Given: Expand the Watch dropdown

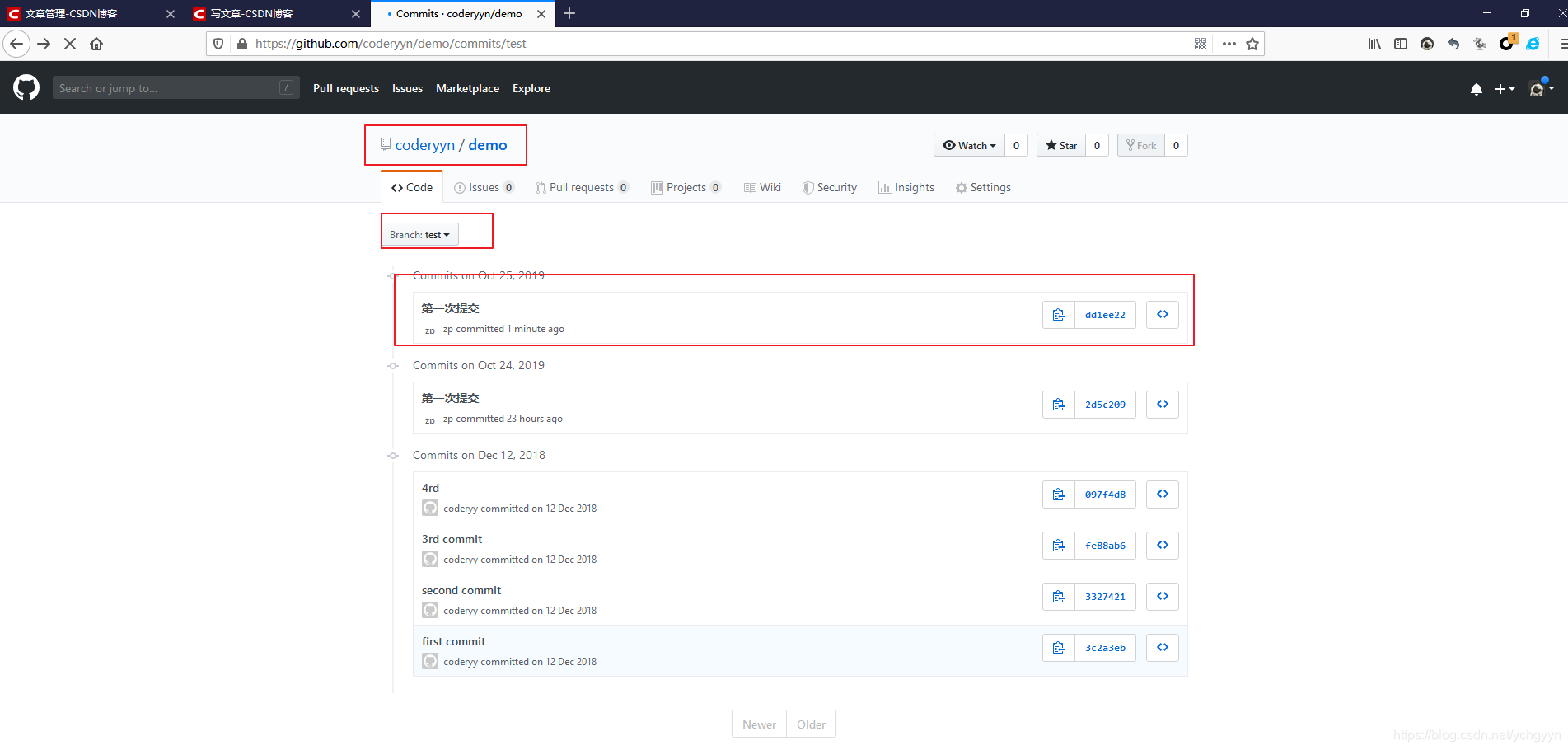Looking at the screenshot, I should [x=969, y=145].
